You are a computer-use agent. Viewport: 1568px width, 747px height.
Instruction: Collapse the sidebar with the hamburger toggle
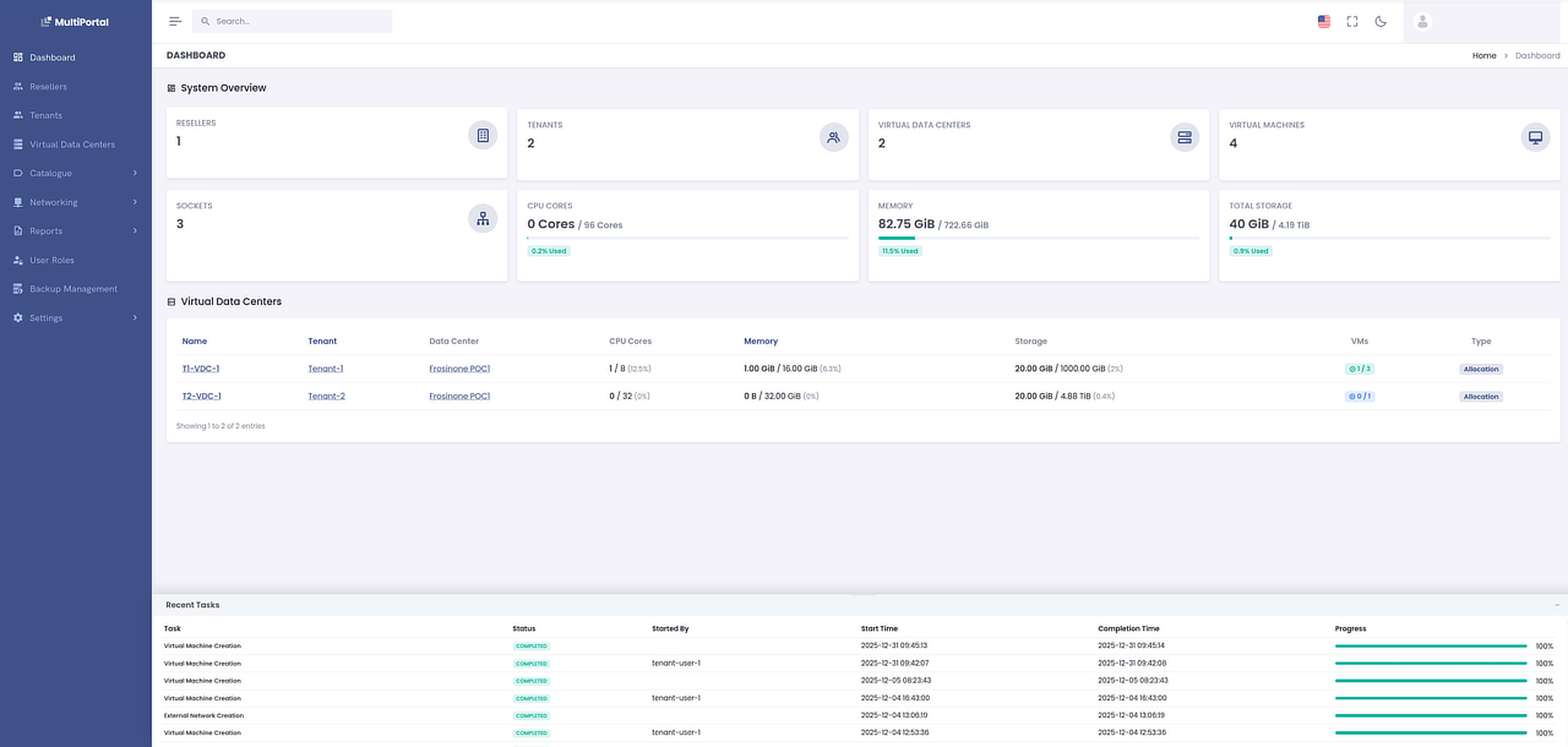point(176,21)
